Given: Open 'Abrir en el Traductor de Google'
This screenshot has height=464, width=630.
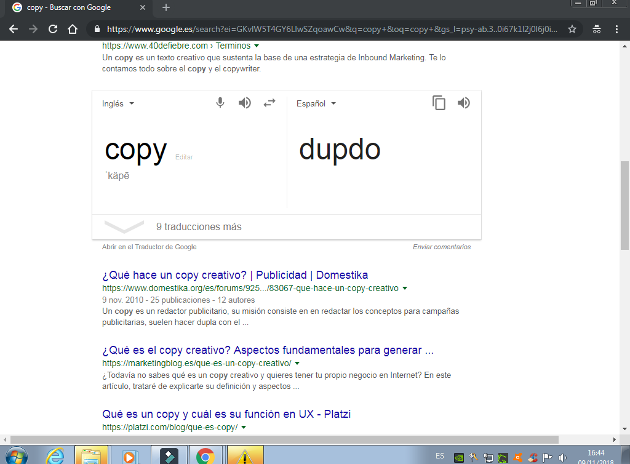Looking at the screenshot, I should pos(149,247).
